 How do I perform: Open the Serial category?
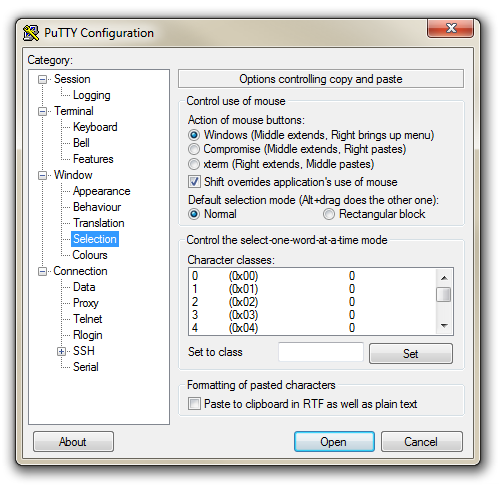click(x=86, y=367)
